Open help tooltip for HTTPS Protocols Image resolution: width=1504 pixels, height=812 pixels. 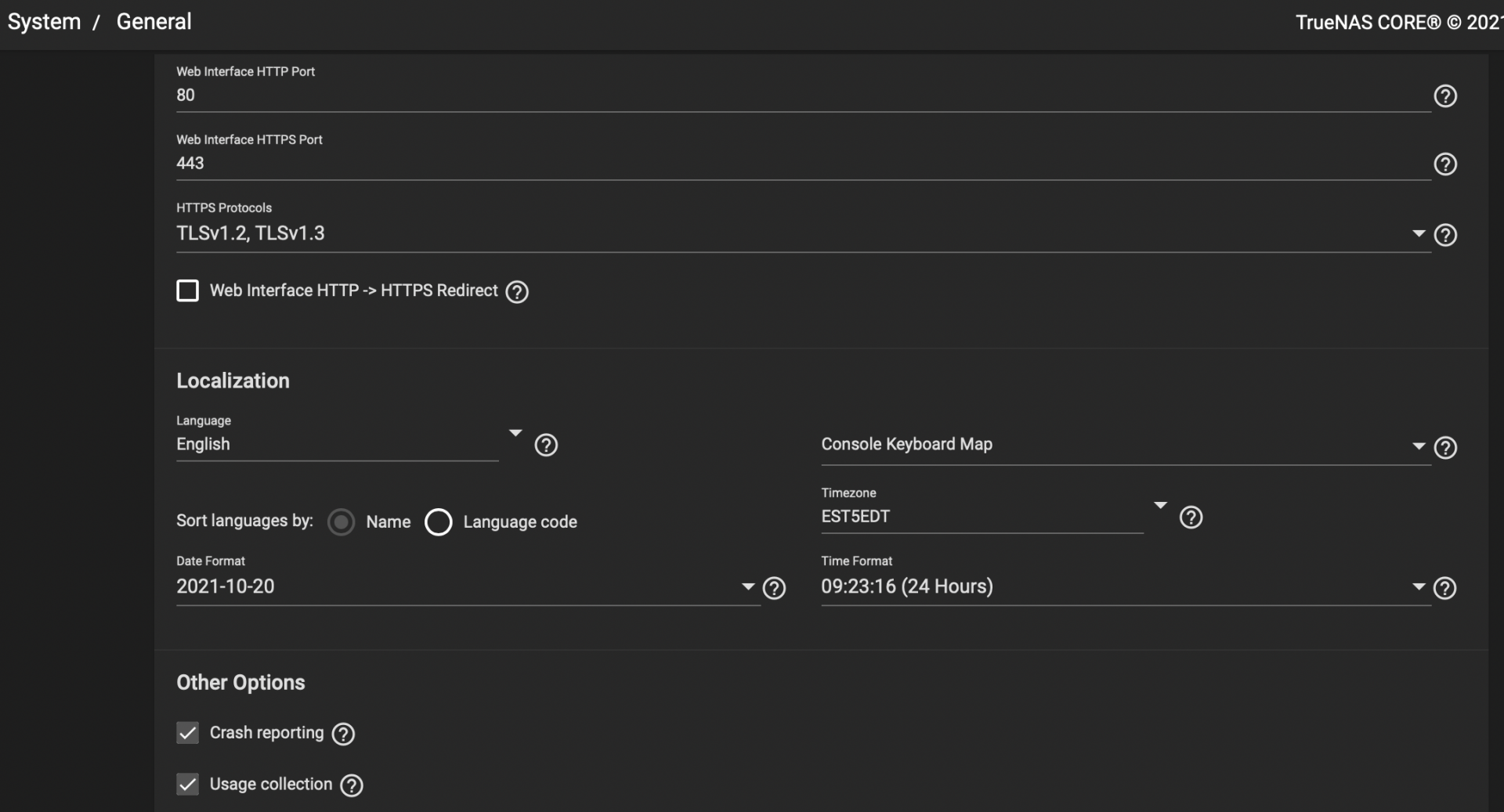click(x=1444, y=235)
